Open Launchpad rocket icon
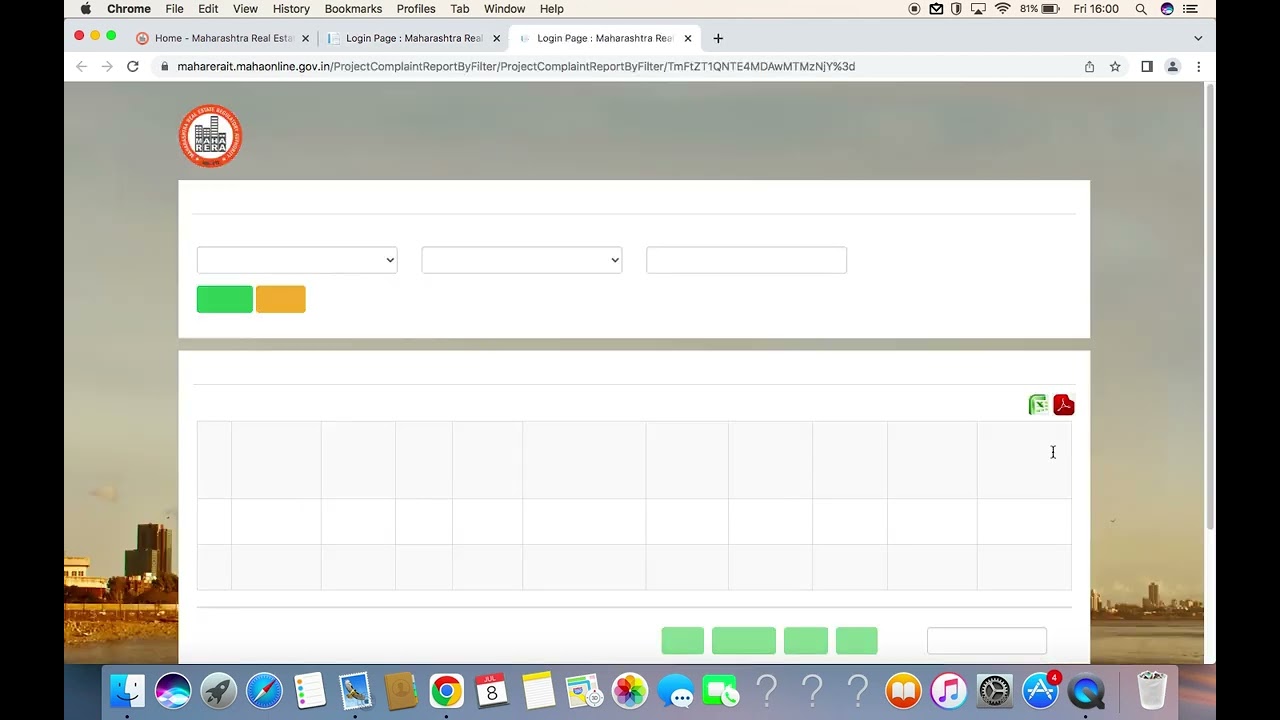Screen dimensions: 1280x720 (x=218, y=691)
